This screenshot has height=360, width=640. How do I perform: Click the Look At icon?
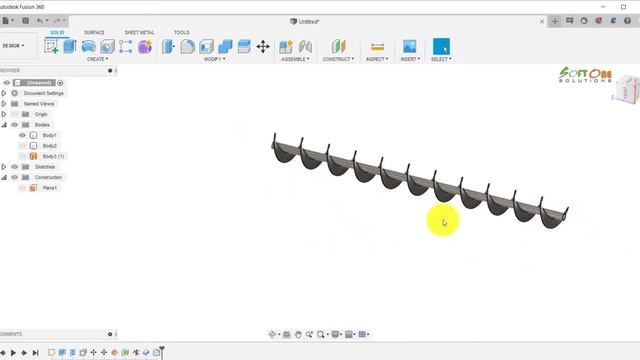pos(287,334)
